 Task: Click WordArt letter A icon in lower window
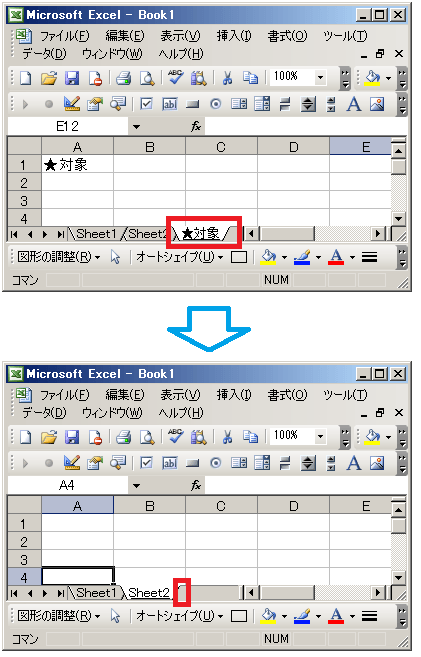point(354,463)
